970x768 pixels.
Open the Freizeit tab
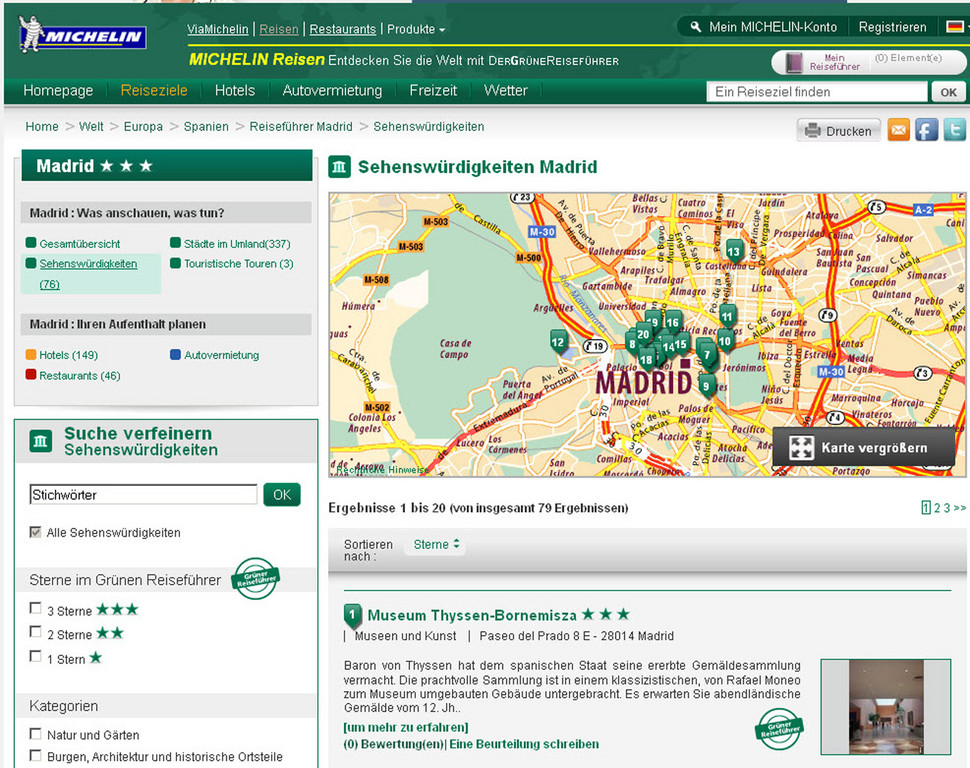pos(433,90)
